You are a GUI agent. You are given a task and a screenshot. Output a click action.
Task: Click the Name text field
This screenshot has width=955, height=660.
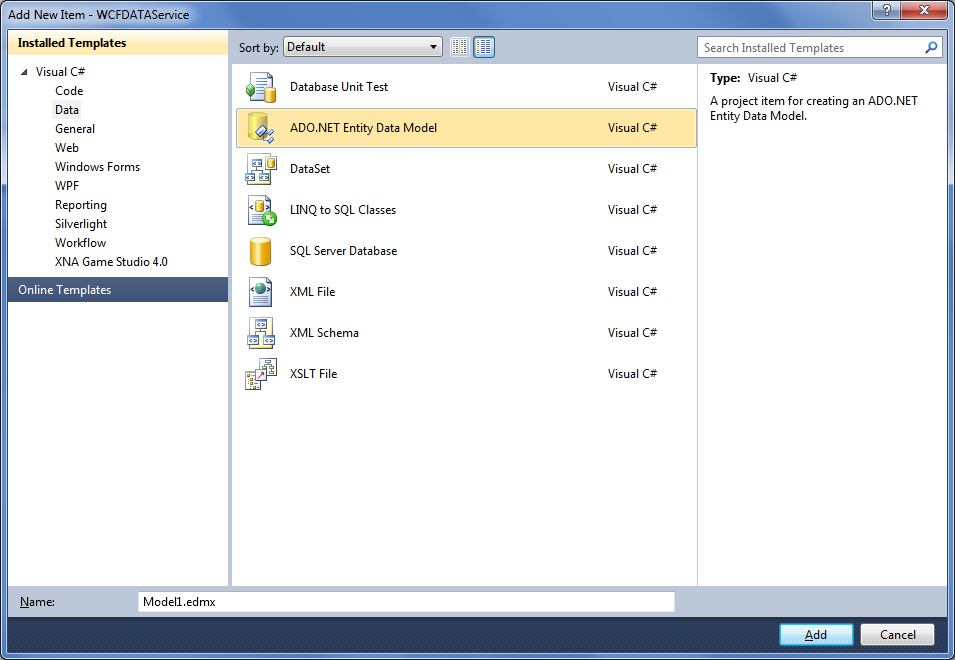[x=406, y=602]
